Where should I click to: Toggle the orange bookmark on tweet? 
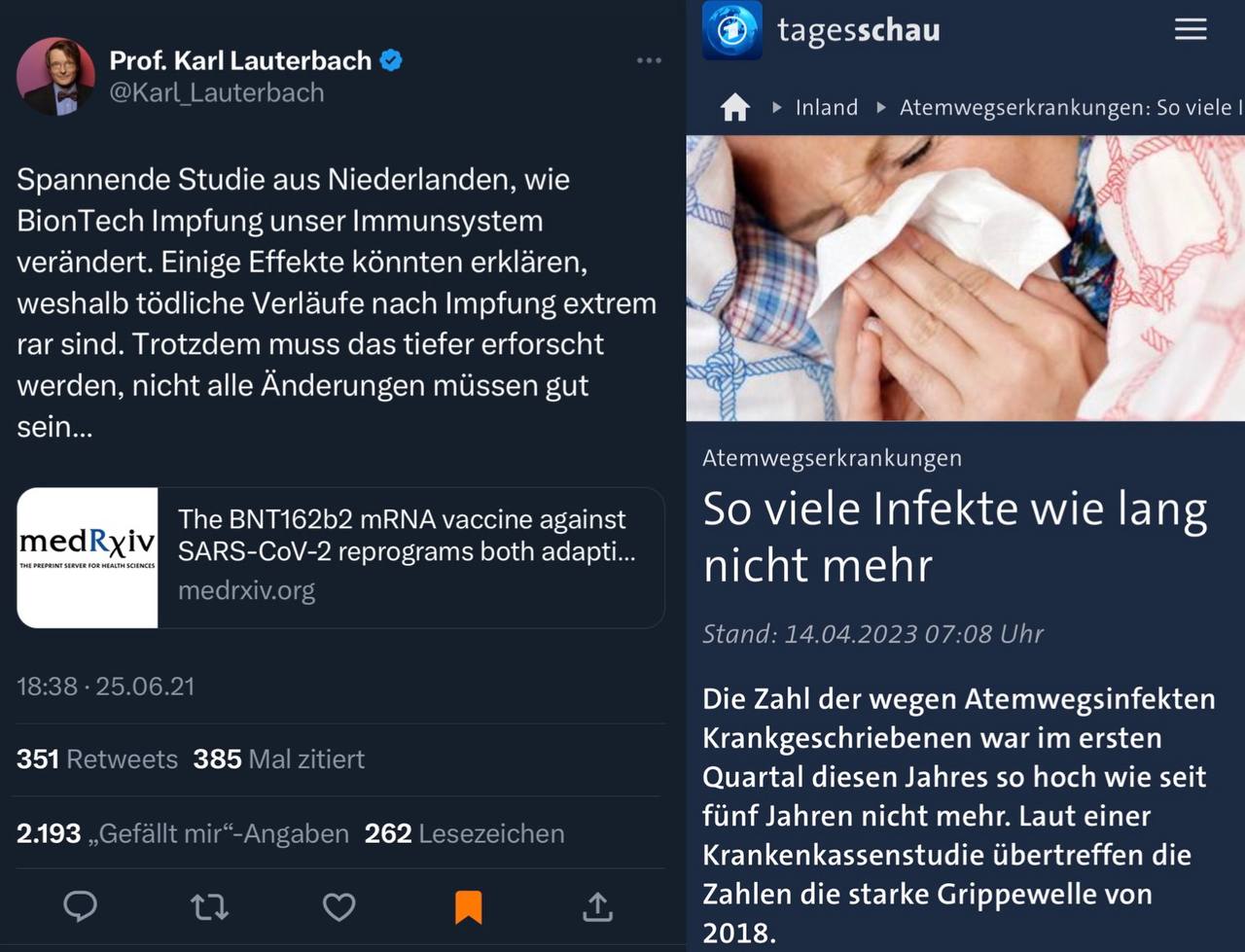coord(468,906)
